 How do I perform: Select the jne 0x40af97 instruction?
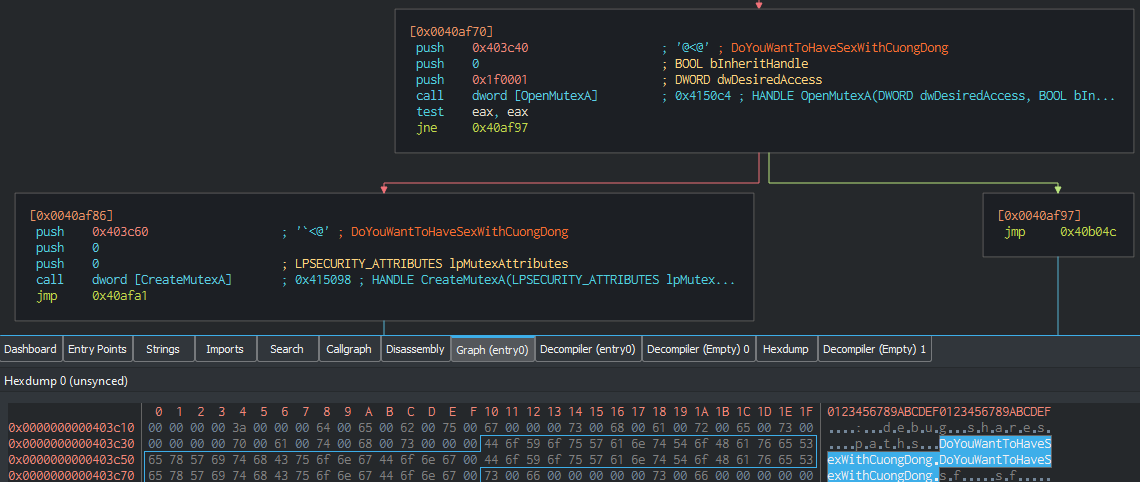[472, 128]
